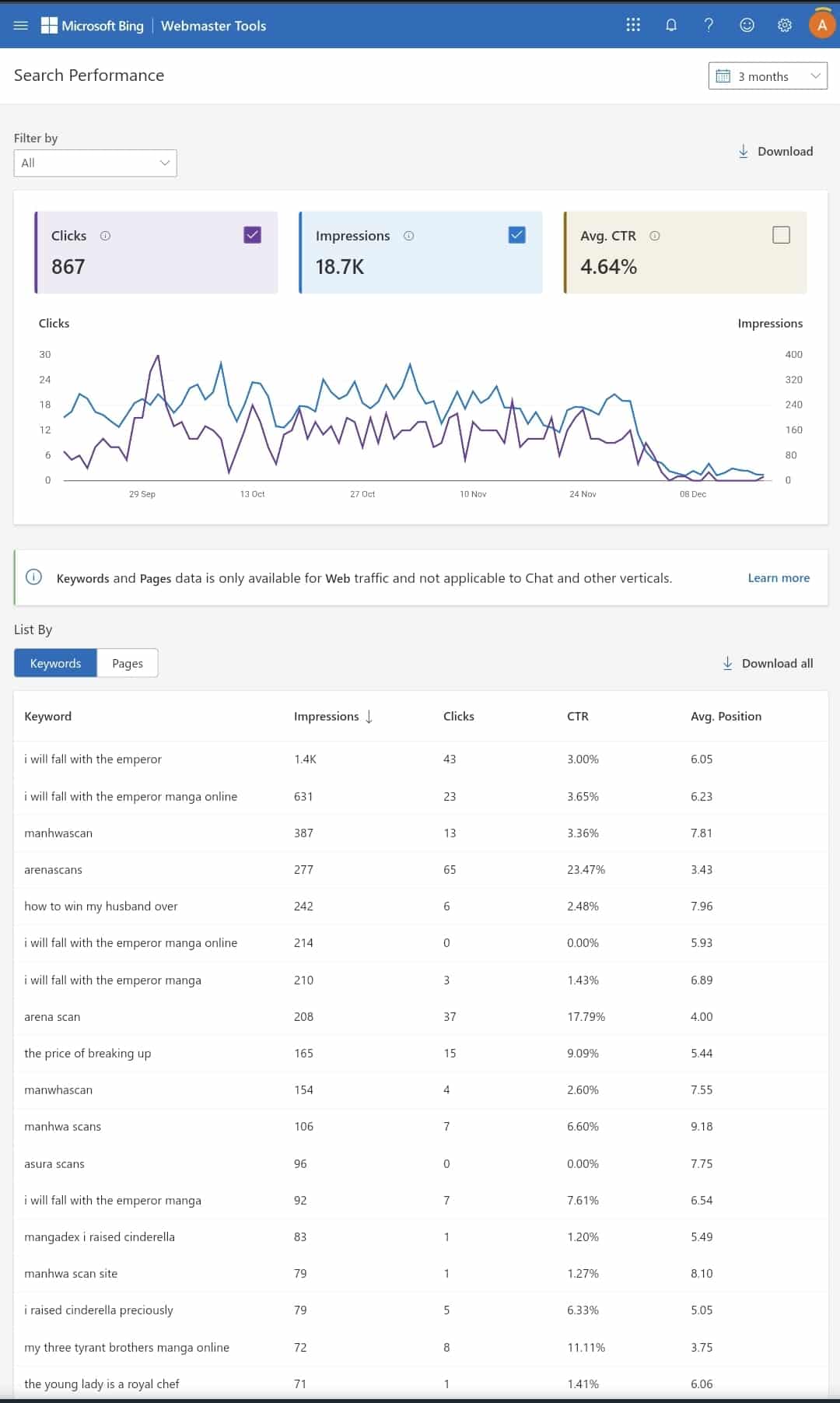
Task: Click the info icon beside Impressions
Action: click(409, 236)
